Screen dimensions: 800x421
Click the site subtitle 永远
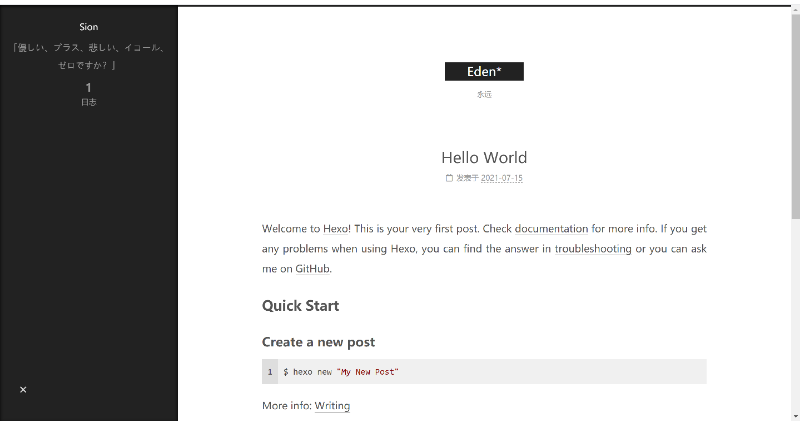[x=484, y=94]
